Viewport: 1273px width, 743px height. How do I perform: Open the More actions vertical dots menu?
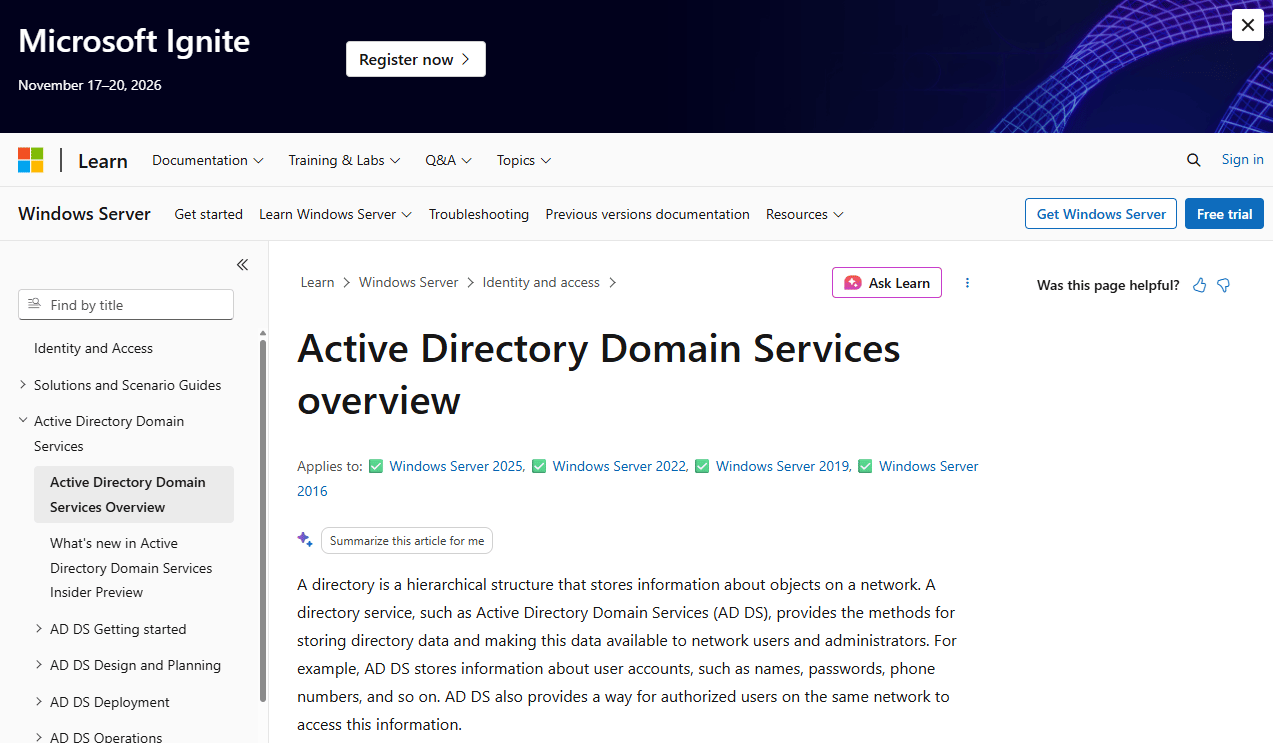[967, 283]
